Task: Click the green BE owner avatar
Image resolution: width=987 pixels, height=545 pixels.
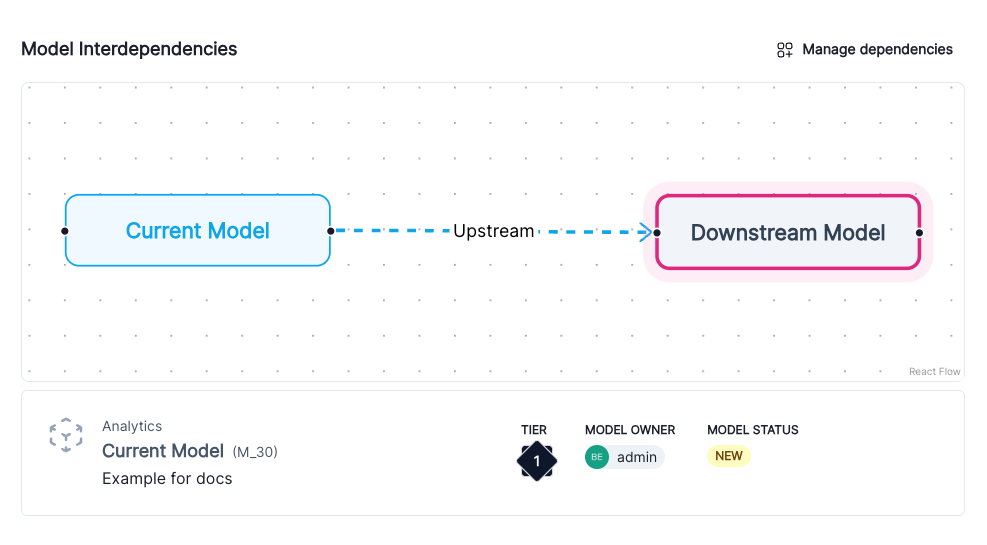Action: coord(597,457)
